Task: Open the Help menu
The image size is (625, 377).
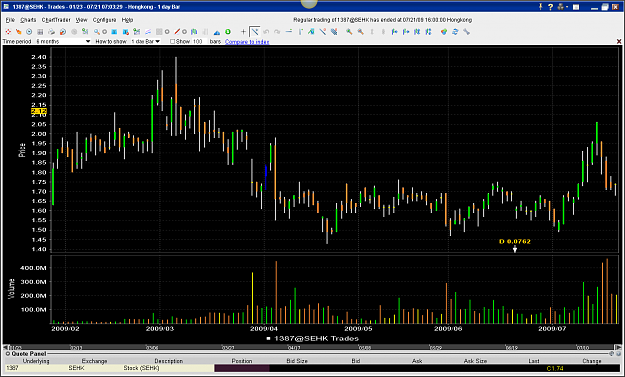Action: pyautogui.click(x=127, y=20)
